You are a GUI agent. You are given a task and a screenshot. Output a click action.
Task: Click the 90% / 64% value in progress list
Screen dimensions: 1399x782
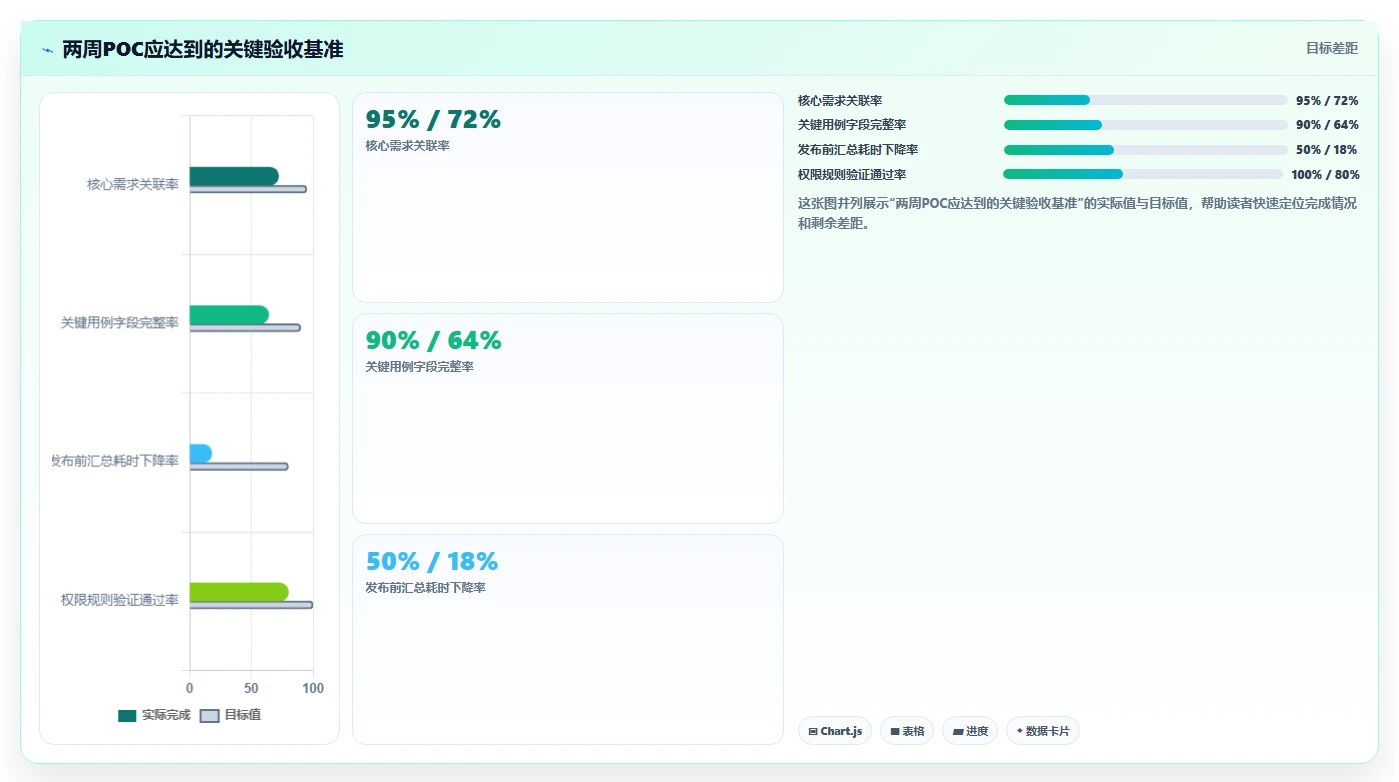(x=1327, y=125)
